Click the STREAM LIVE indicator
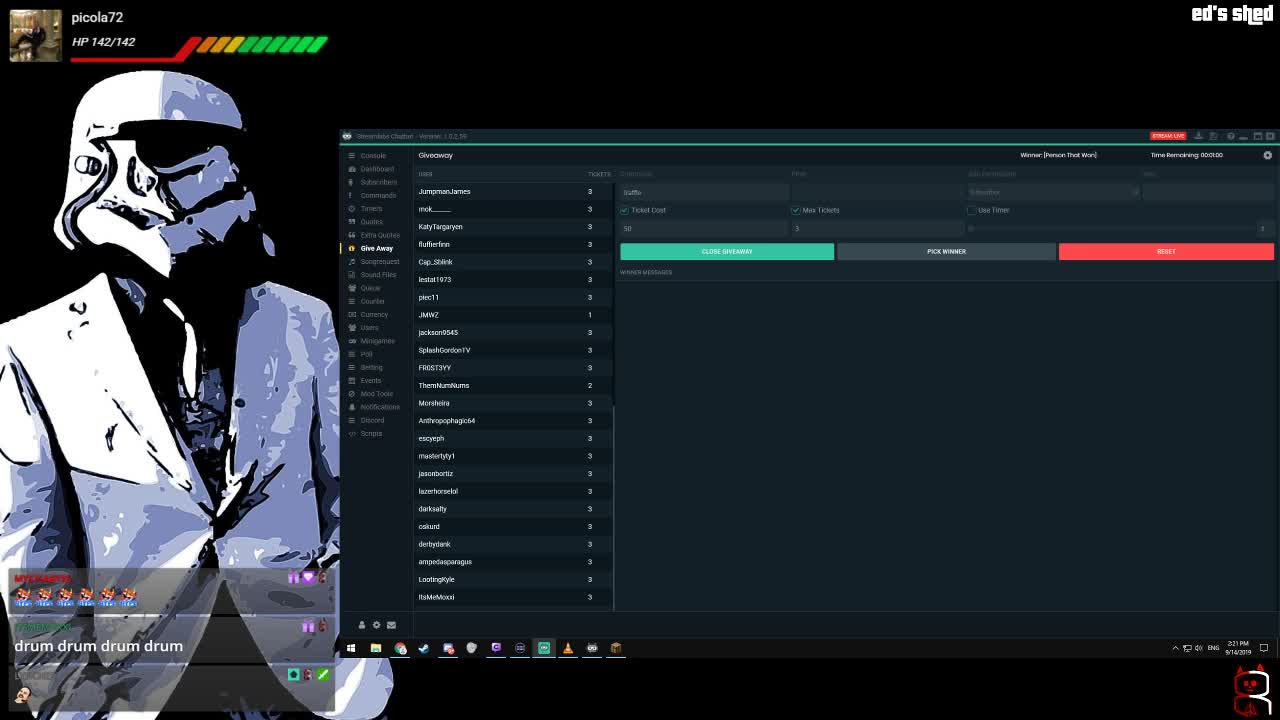 1168,136
